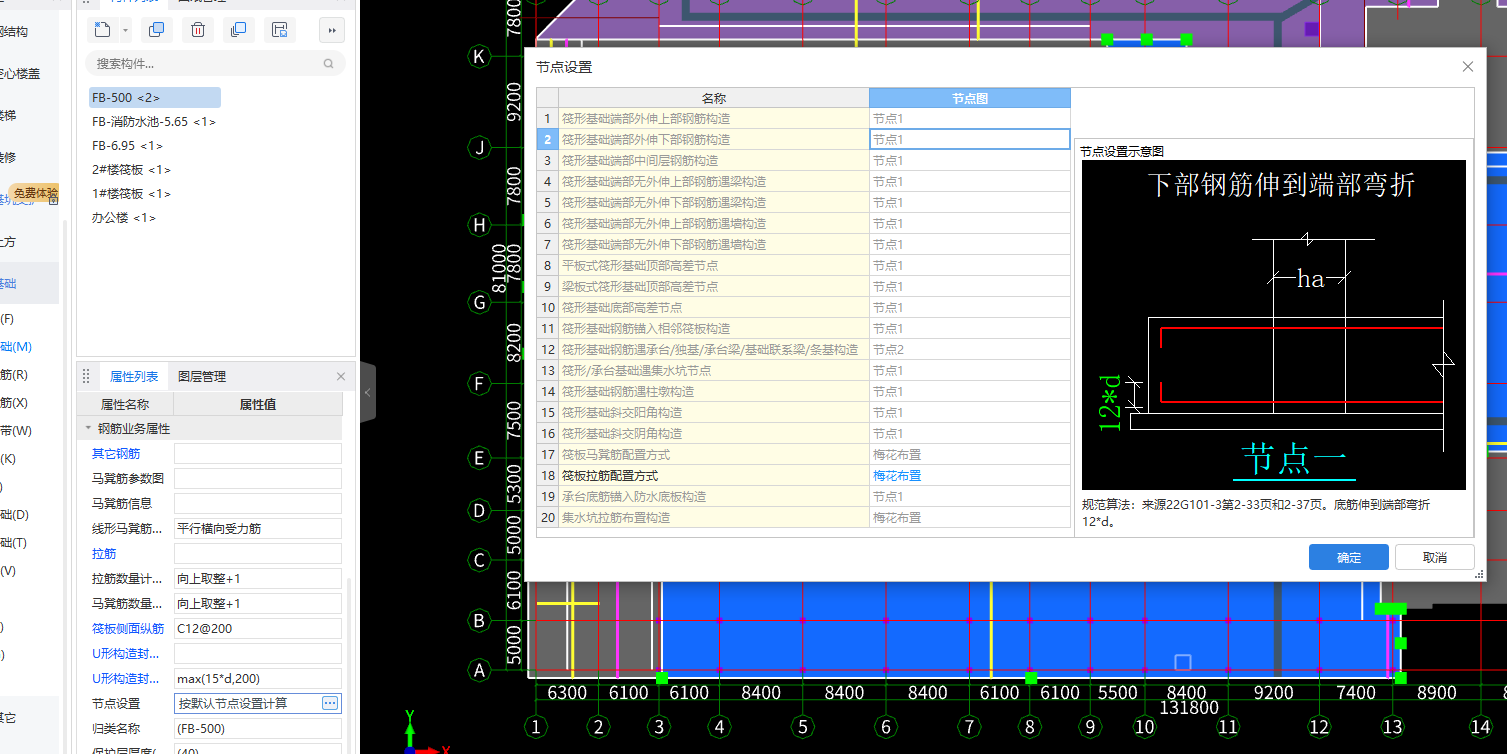Click the magnifier icon in component search

point(328,64)
